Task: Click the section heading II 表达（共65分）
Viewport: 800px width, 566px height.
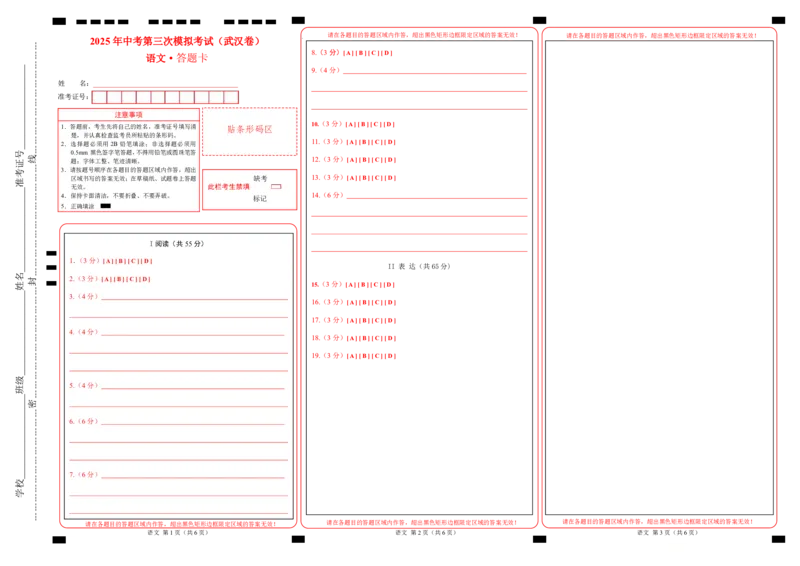Action: click(419, 266)
